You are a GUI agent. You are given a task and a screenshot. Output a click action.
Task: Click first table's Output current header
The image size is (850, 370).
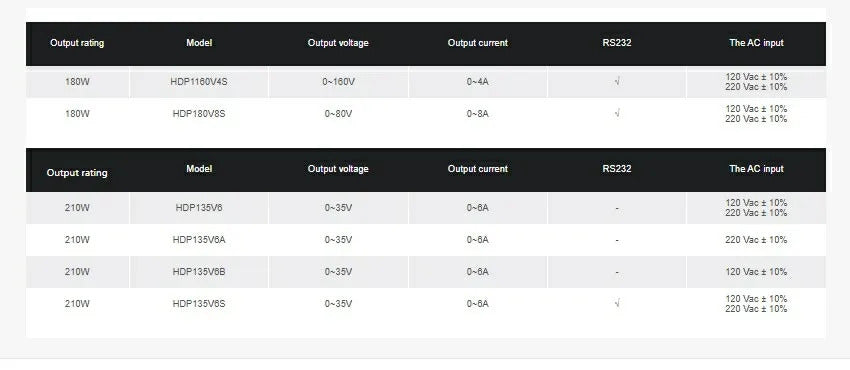point(478,43)
